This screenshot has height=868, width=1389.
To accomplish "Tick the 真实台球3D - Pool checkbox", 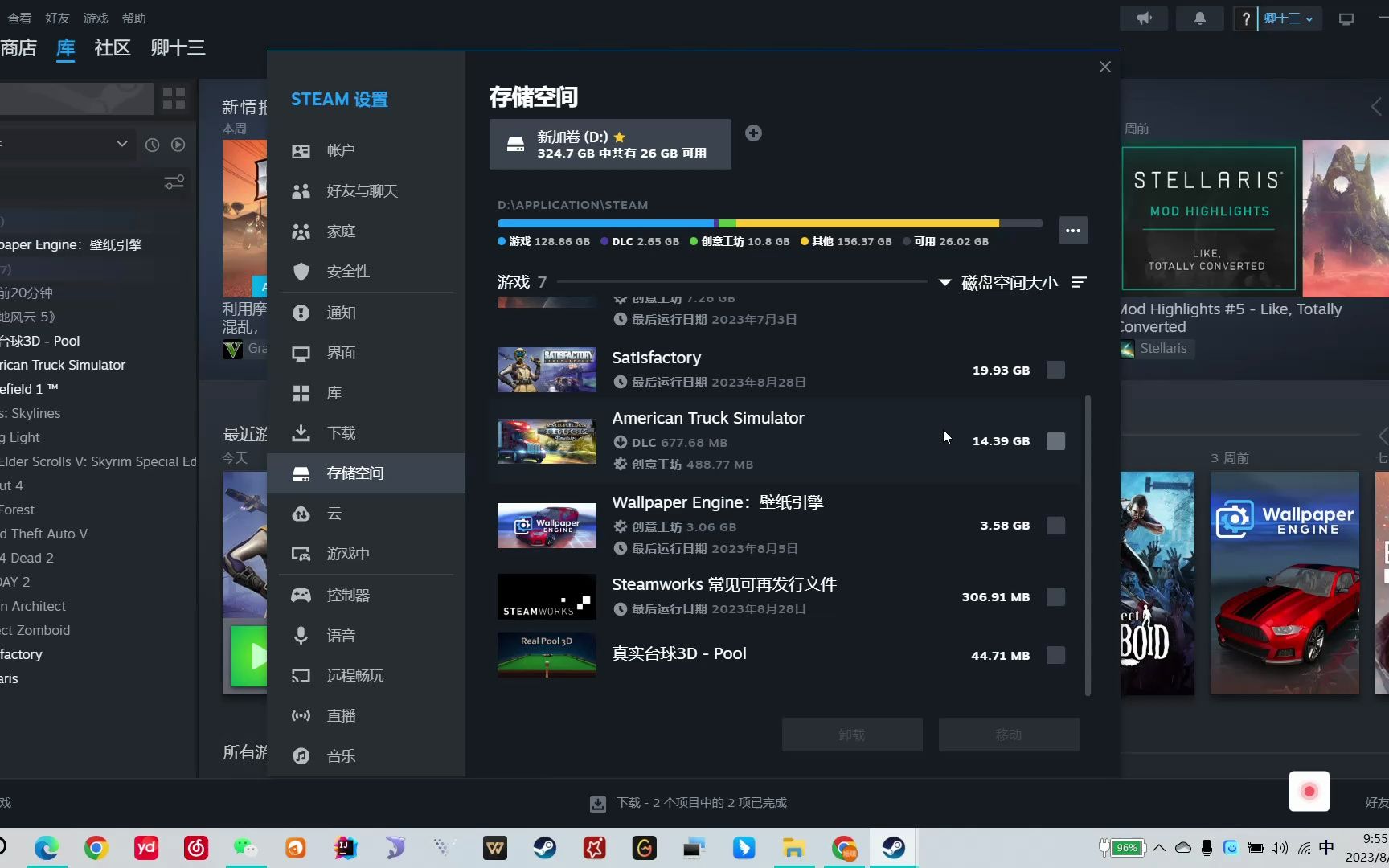I will (1055, 656).
